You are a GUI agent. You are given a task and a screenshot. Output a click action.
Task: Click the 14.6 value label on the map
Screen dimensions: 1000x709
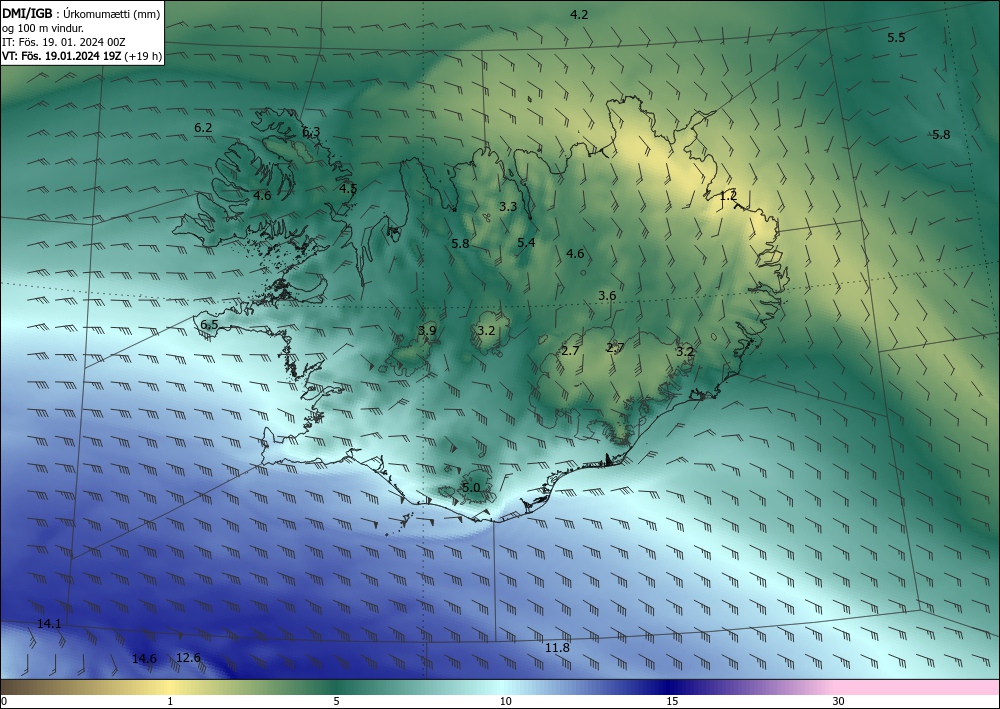144,659
